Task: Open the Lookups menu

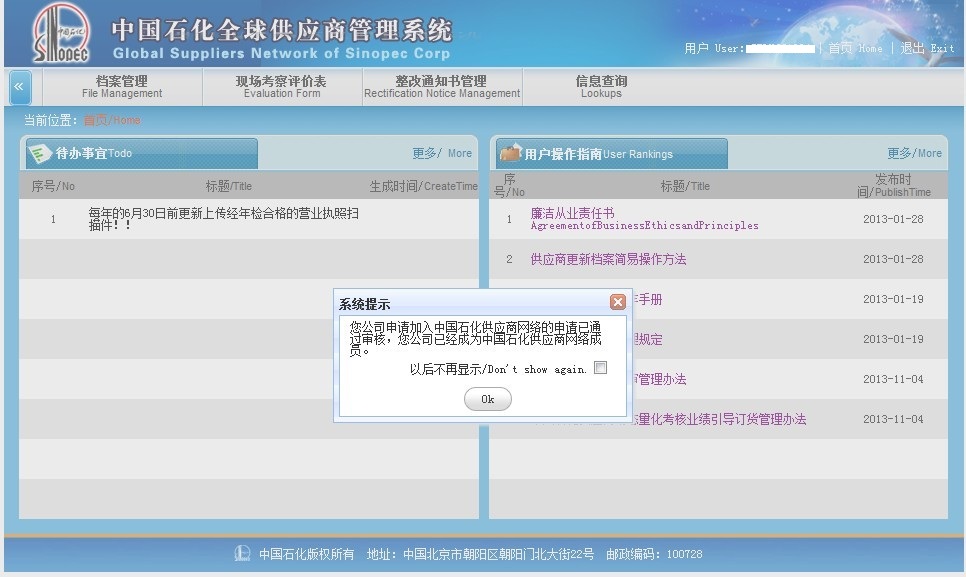Action: tap(601, 87)
